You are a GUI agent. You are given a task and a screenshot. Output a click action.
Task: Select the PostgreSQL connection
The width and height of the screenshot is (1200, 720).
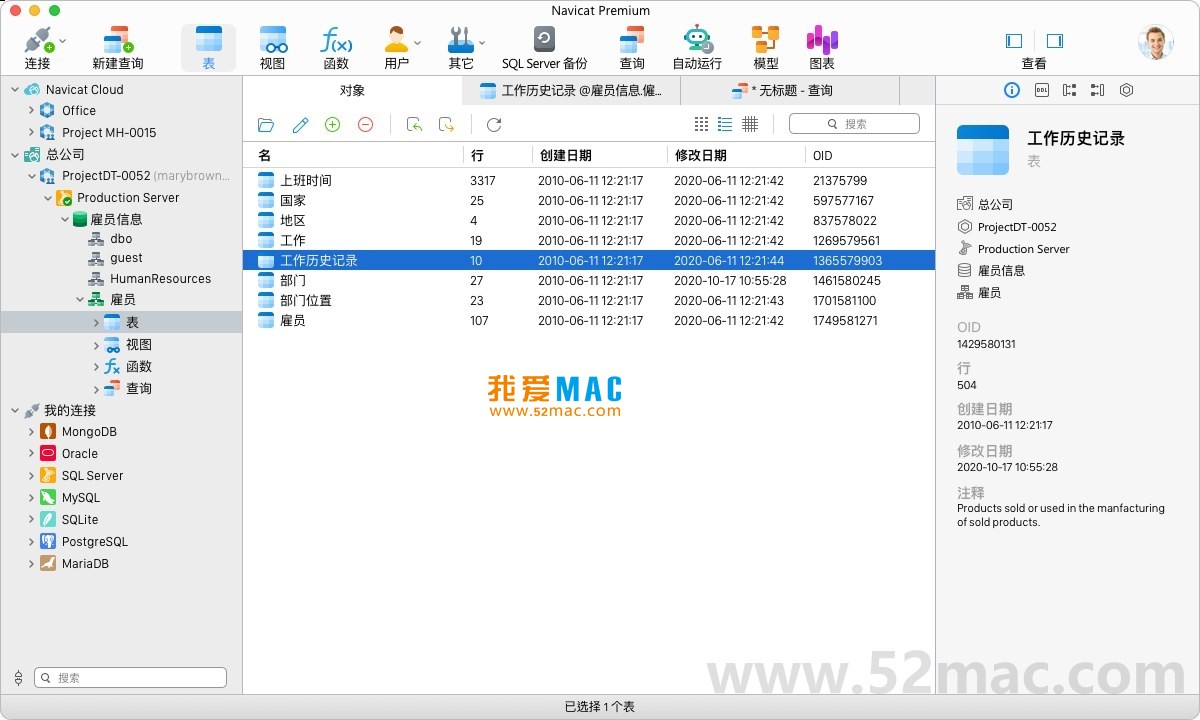94,542
